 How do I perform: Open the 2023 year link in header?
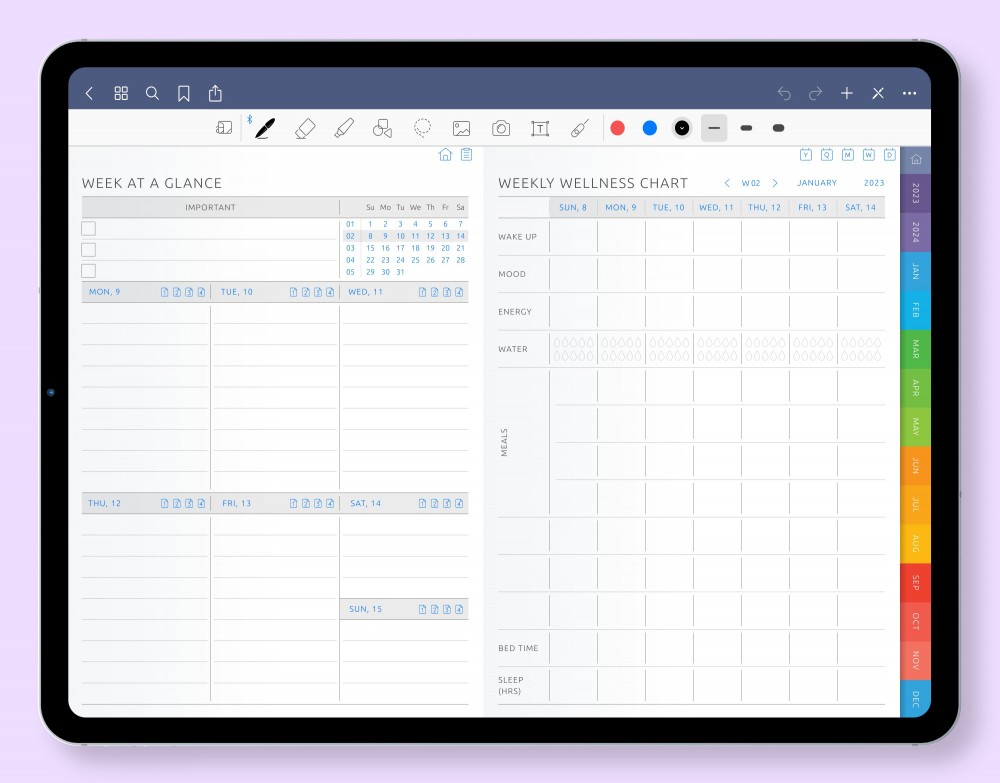pyautogui.click(x=874, y=183)
